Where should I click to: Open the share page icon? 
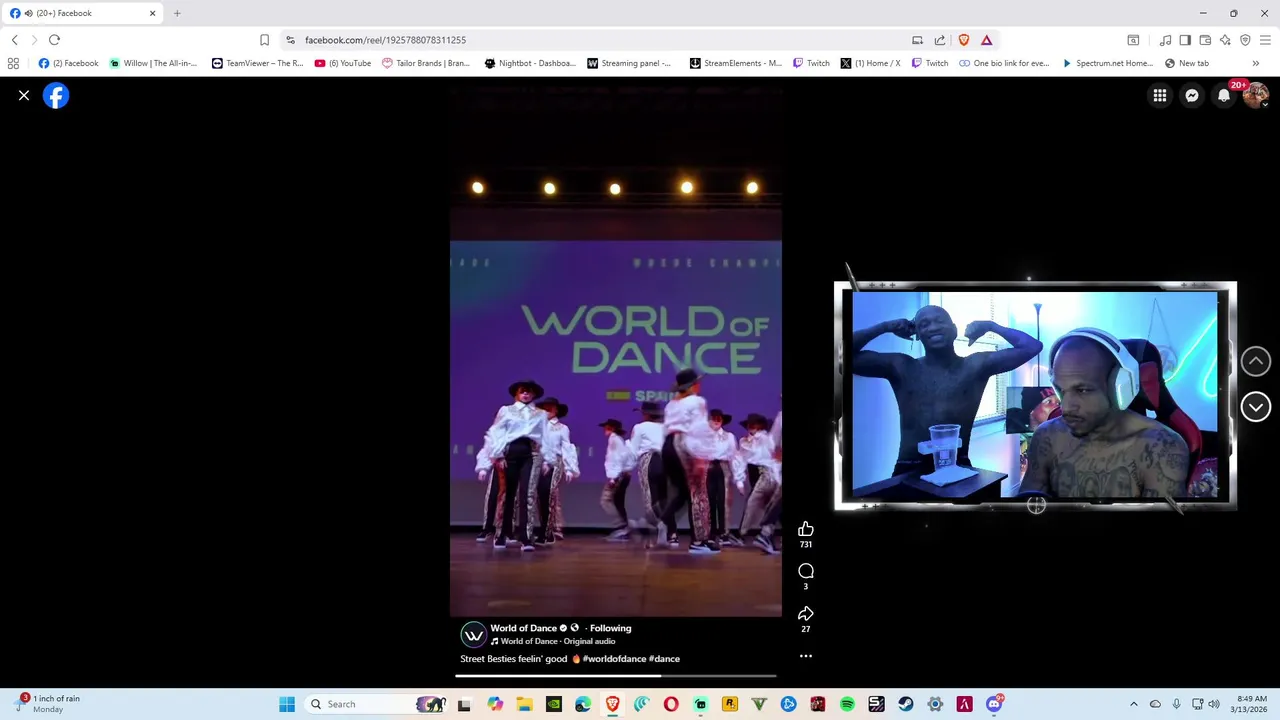940,40
